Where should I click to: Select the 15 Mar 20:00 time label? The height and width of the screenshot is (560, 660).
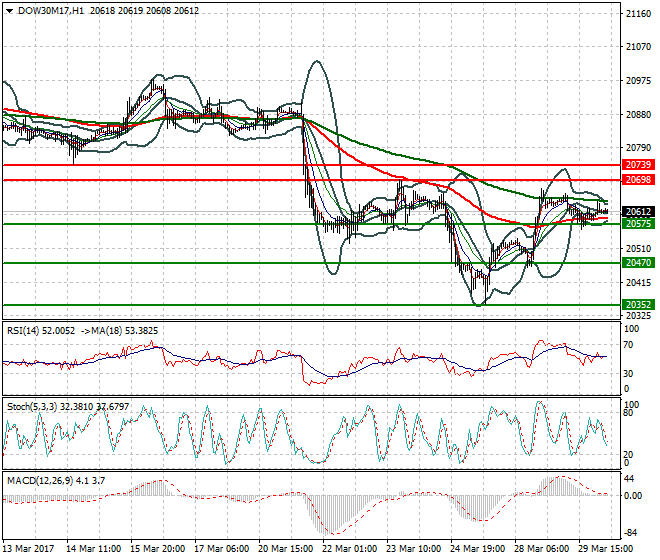coord(157,549)
